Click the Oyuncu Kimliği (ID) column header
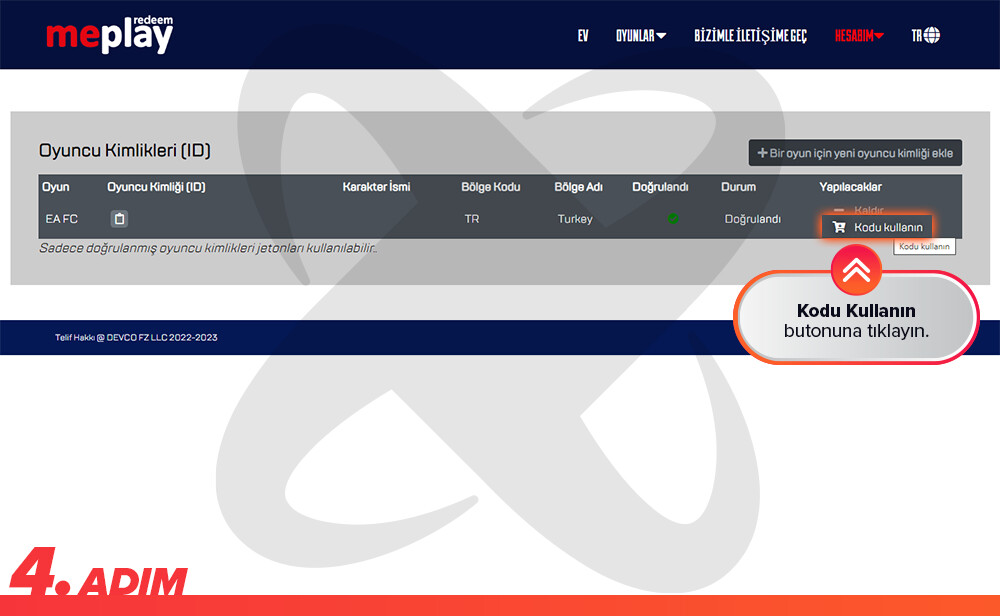 tap(156, 187)
